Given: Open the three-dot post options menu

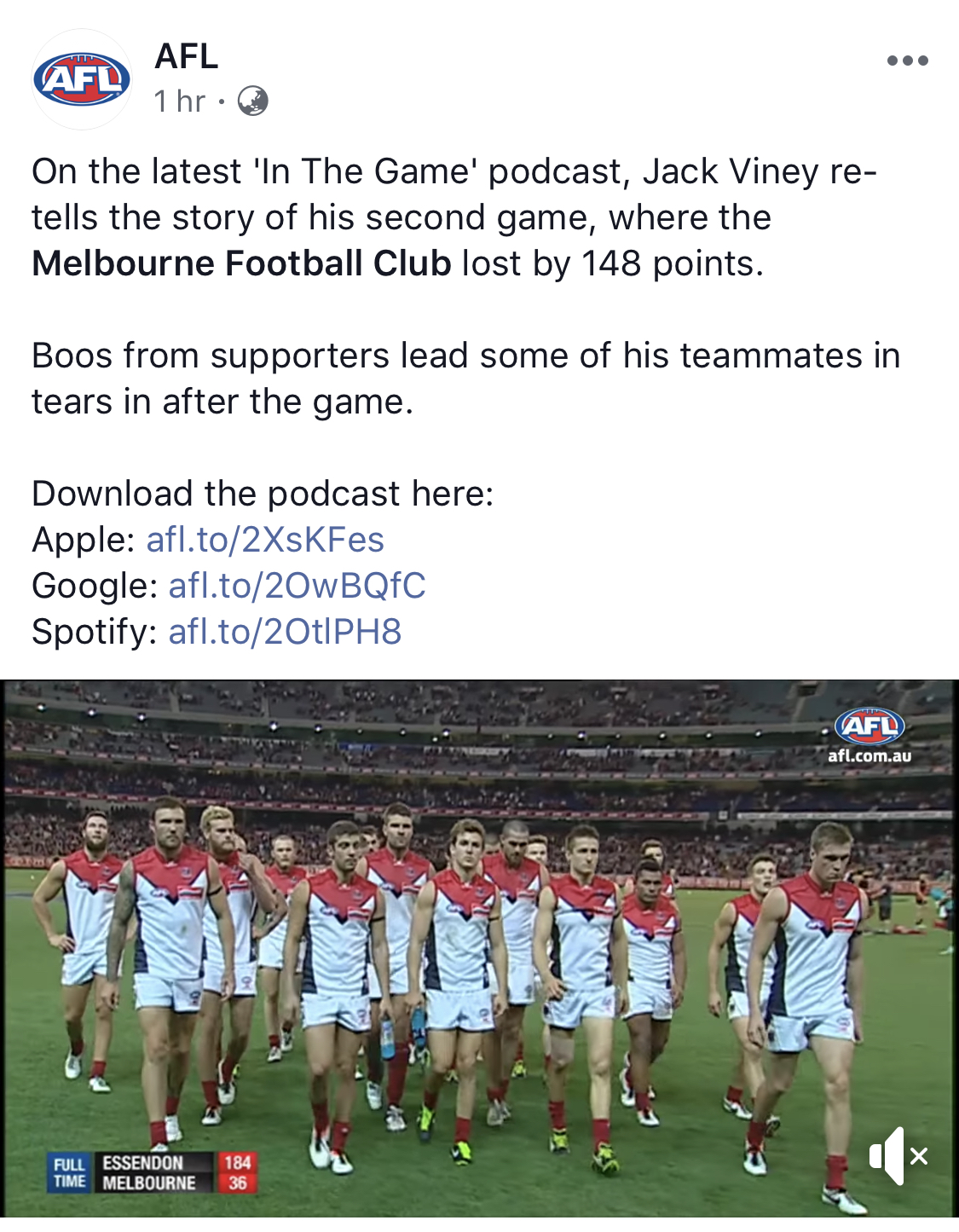Looking at the screenshot, I should [x=907, y=61].
